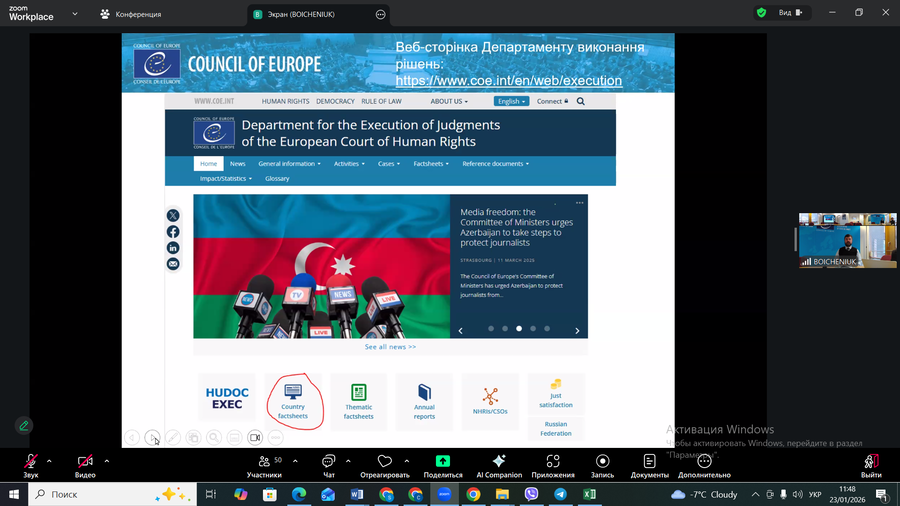The width and height of the screenshot is (900, 506).
Task: Open the Вид view layout button
Action: (x=791, y=13)
